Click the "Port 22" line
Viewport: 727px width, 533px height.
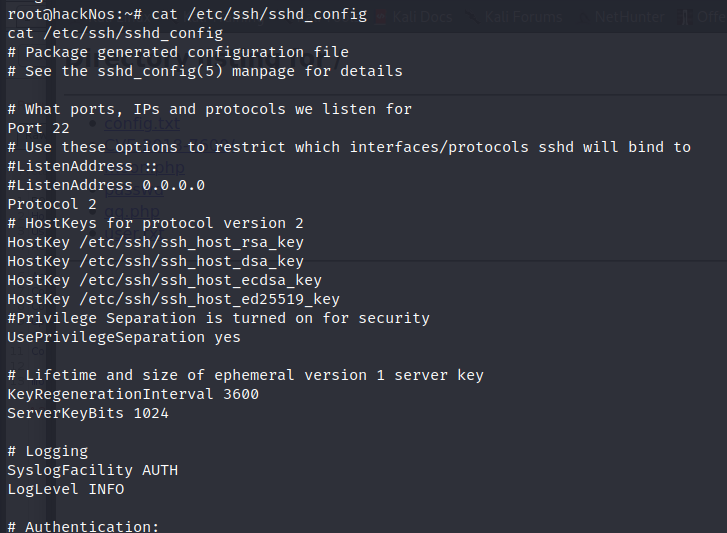pyautogui.click(x=38, y=128)
